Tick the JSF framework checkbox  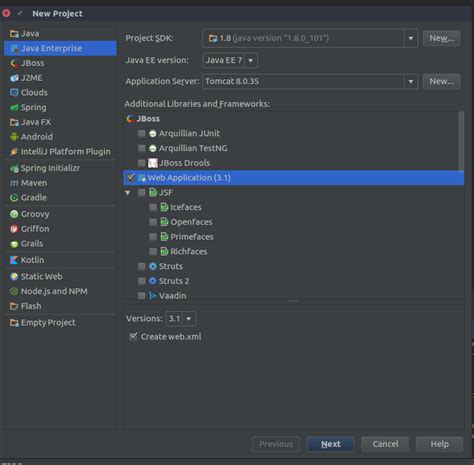click(142, 193)
